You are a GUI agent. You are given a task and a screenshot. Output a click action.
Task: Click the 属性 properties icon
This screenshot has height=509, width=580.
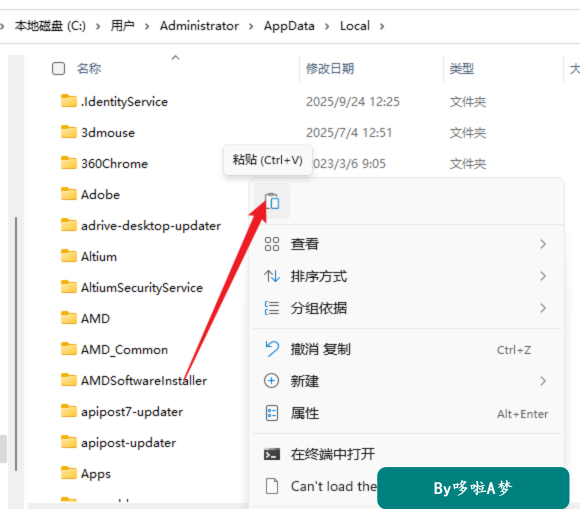click(x=272, y=414)
